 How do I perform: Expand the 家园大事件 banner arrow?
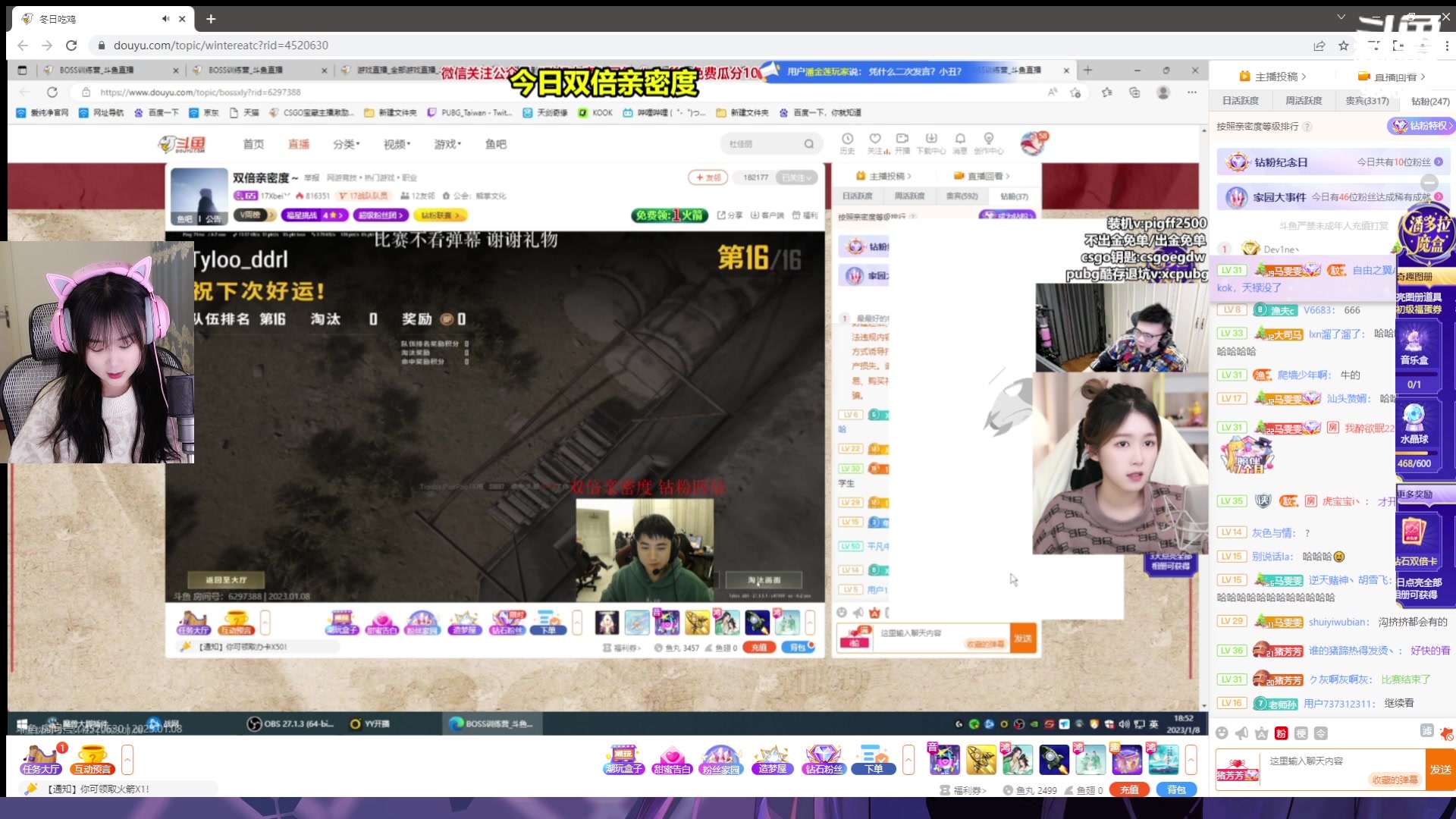1438,197
